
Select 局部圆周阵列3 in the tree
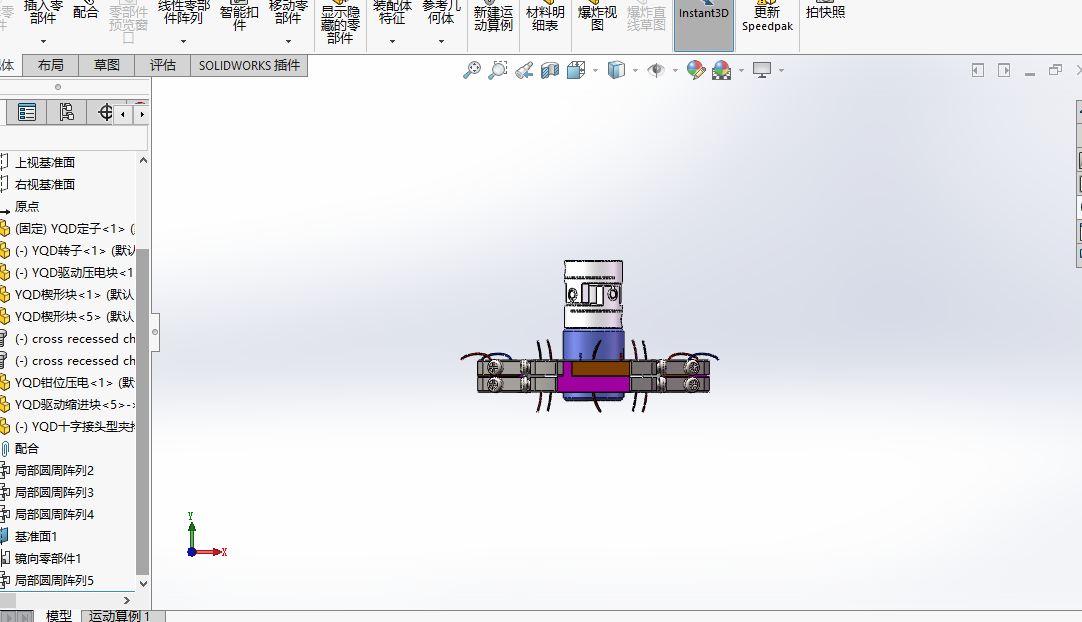[54, 493]
